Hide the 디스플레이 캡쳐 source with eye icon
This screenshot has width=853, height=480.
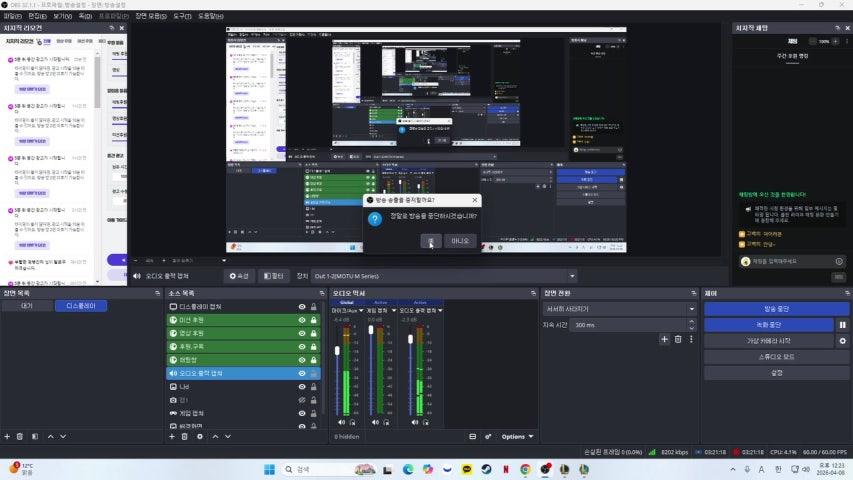[301, 307]
